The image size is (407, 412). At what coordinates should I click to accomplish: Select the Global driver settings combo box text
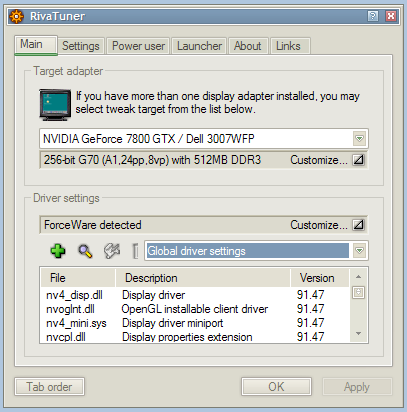[x=248, y=251]
